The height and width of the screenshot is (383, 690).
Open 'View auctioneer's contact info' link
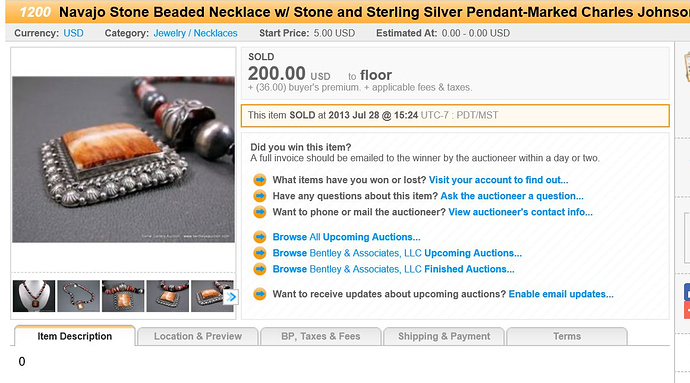click(521, 212)
